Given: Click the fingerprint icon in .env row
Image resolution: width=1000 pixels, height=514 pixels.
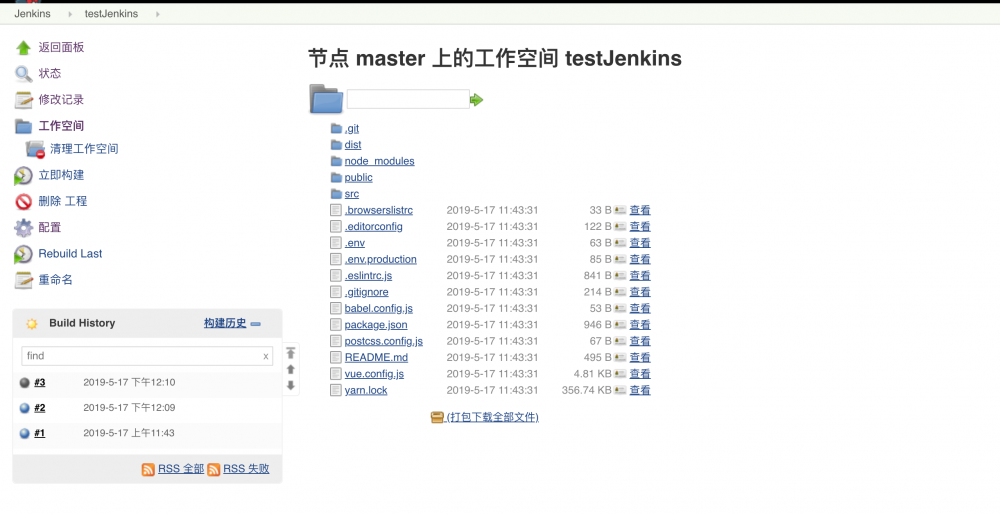Looking at the screenshot, I should [620, 243].
